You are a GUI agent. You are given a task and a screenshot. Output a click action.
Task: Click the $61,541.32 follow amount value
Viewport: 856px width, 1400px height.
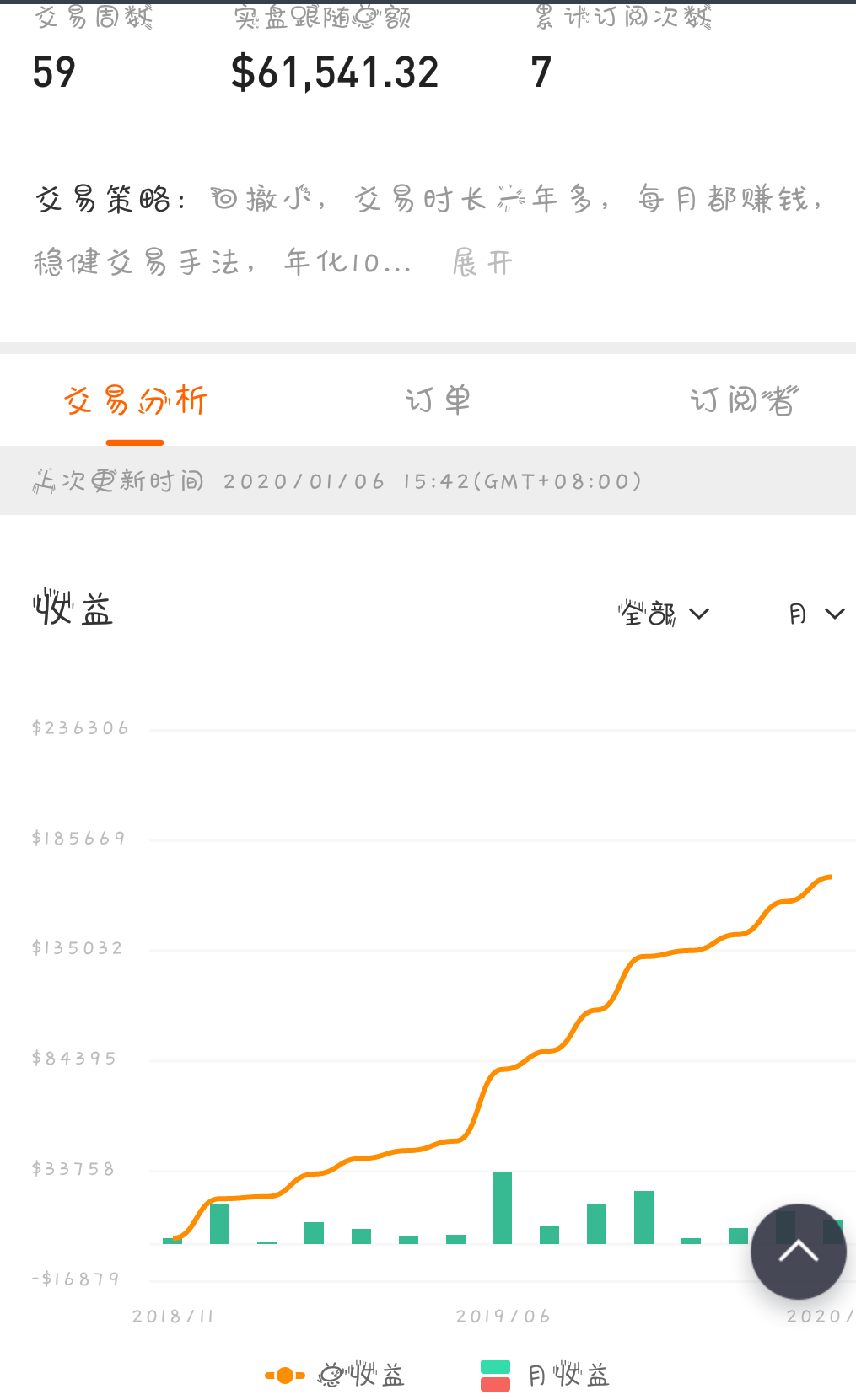click(335, 72)
